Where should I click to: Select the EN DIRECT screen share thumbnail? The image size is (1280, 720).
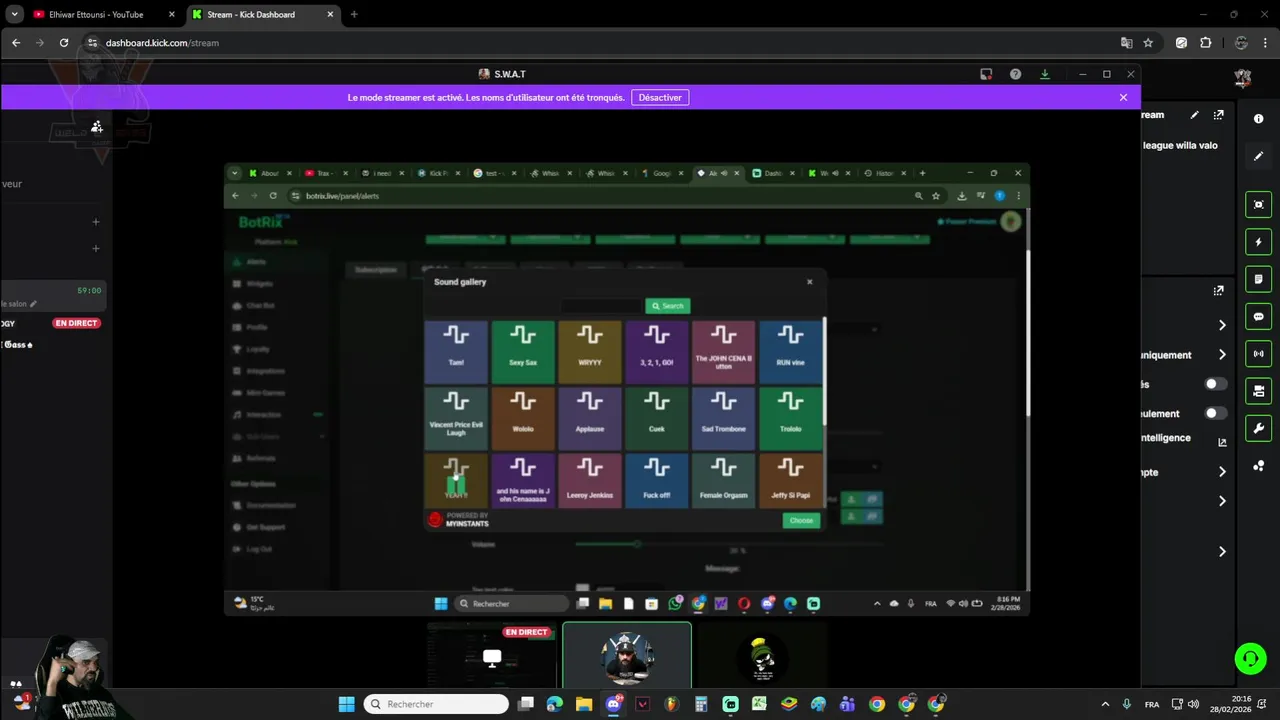tap(491, 654)
